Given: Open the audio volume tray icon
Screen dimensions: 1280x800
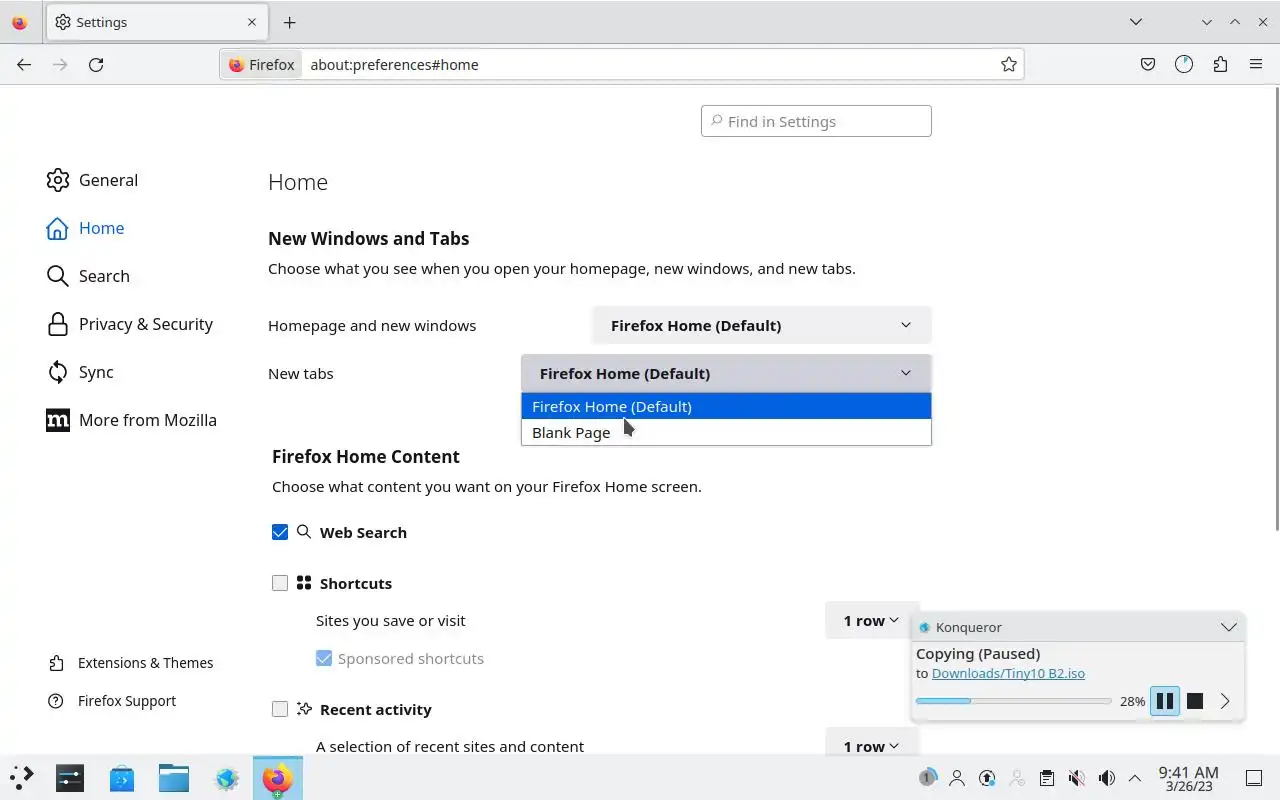Looking at the screenshot, I should point(1107,778).
